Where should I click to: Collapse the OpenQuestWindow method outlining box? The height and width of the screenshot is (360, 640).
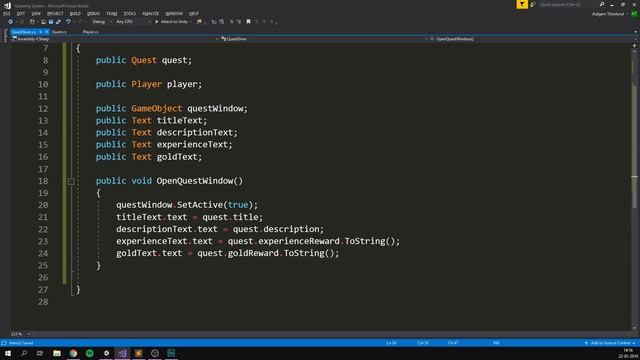click(71, 181)
